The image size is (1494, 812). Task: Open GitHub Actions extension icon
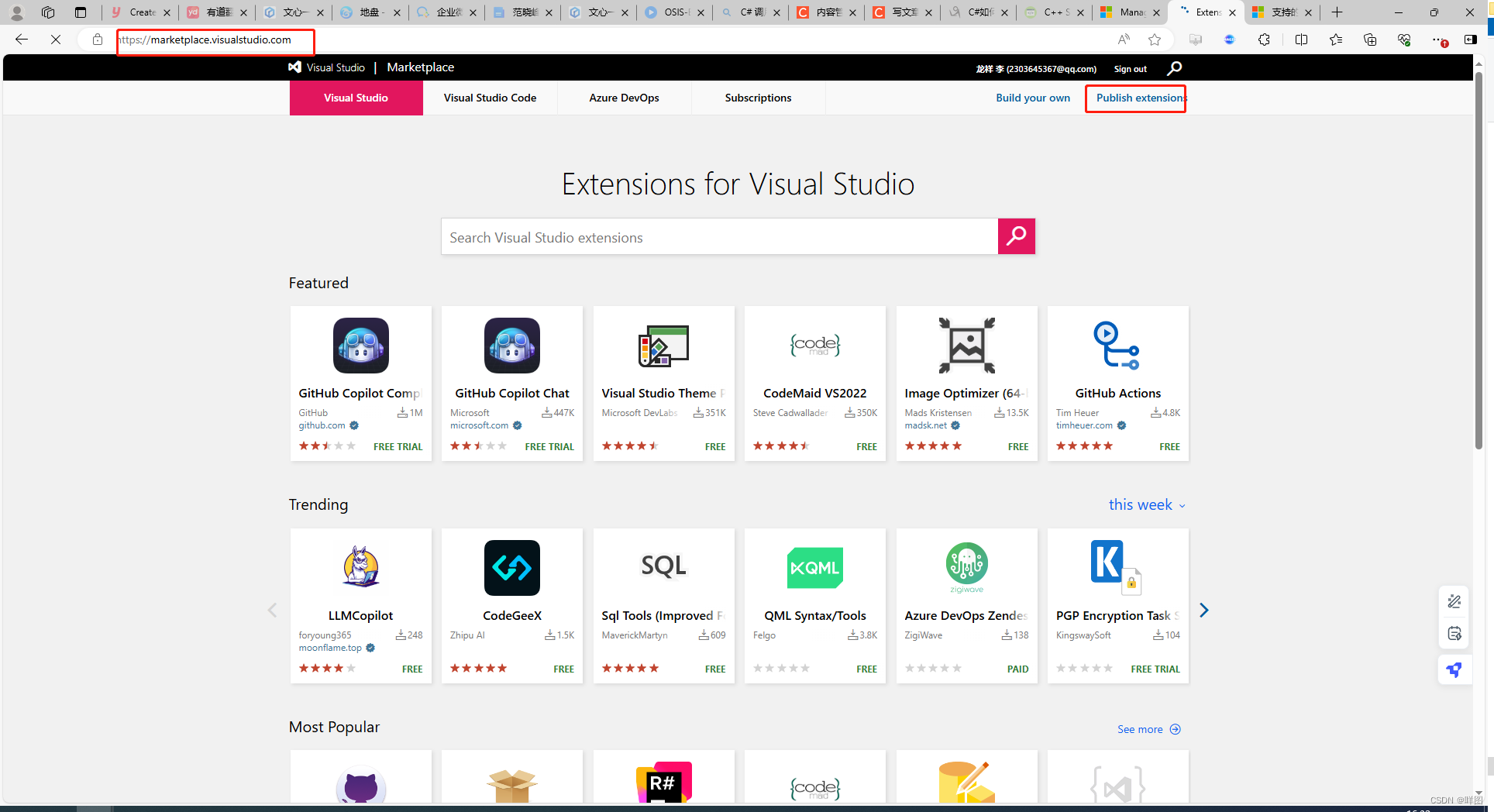1117,346
